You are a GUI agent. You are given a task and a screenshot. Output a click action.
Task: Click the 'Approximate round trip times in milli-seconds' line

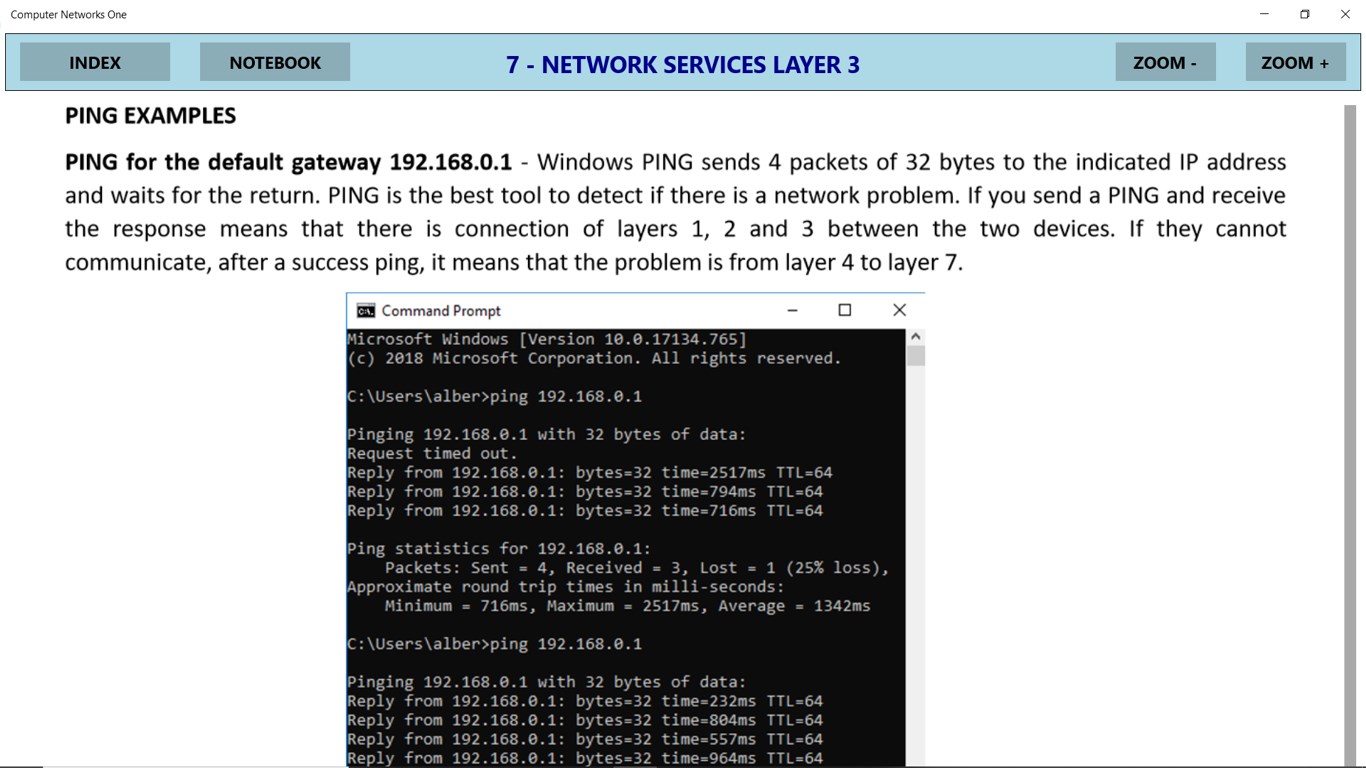pyautogui.click(x=566, y=586)
